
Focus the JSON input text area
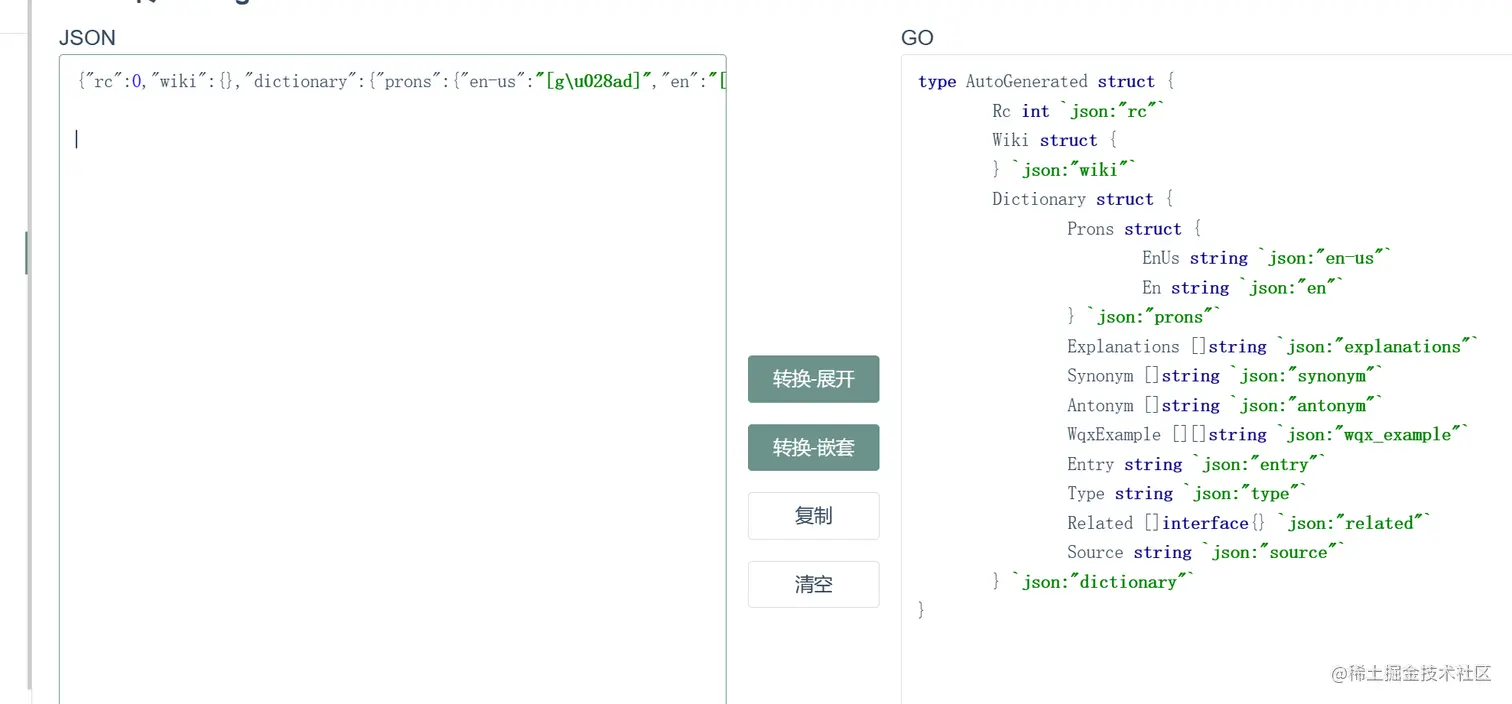(x=393, y=379)
